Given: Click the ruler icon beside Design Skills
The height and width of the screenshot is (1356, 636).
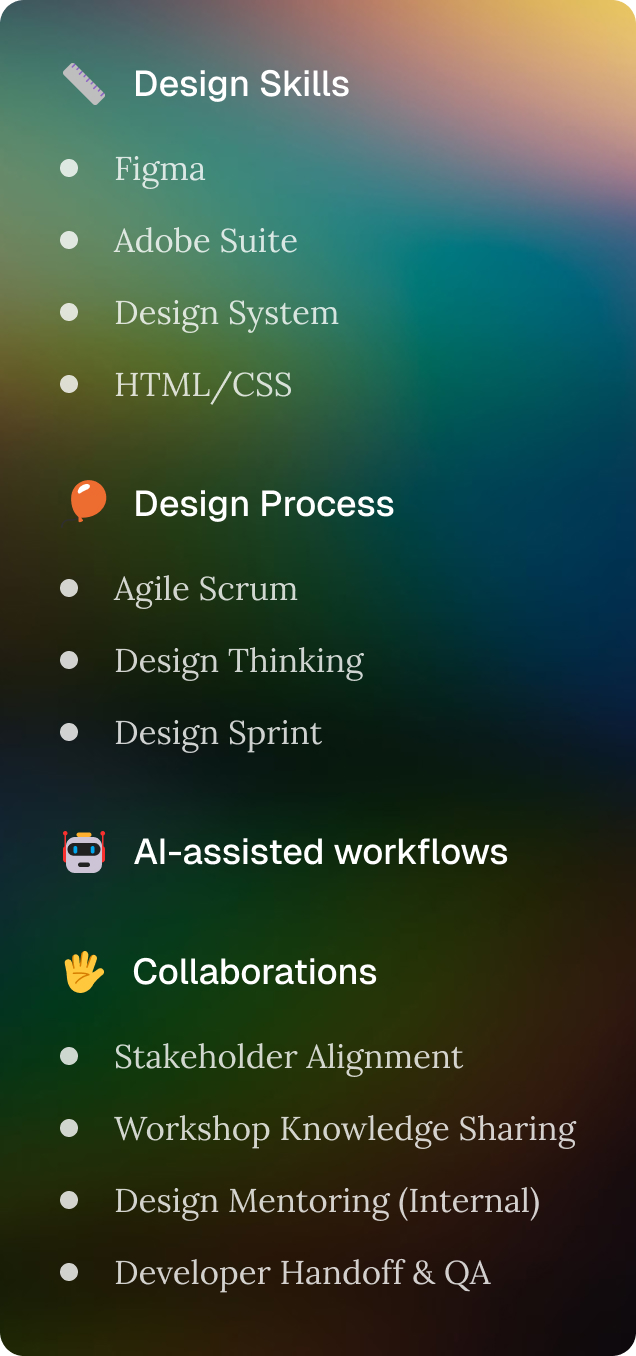Looking at the screenshot, I should 84,84.
